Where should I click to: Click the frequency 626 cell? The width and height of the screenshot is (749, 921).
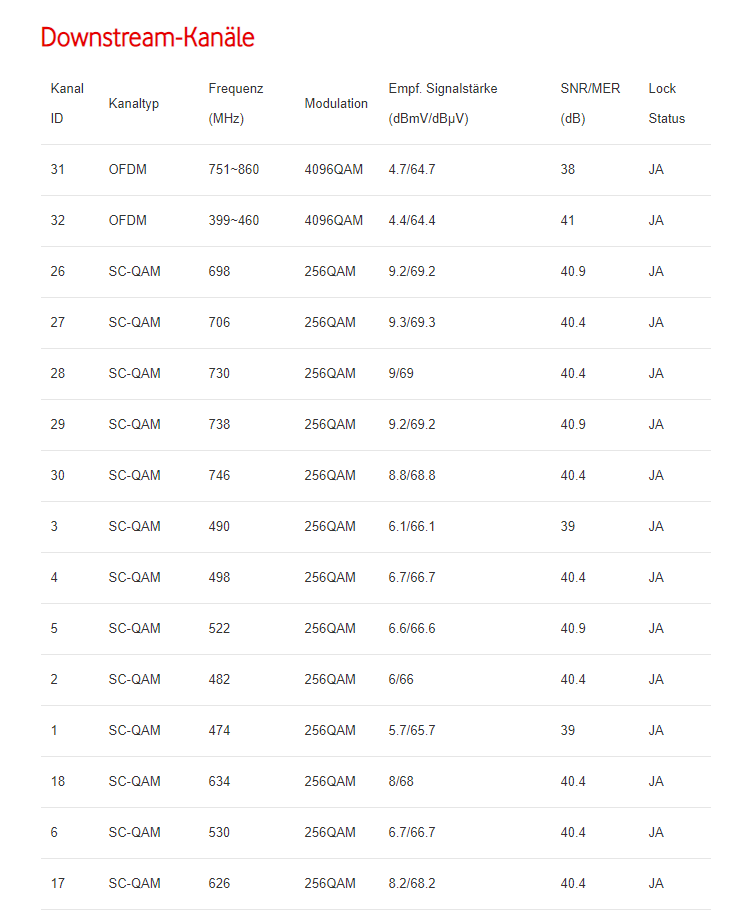(219, 884)
